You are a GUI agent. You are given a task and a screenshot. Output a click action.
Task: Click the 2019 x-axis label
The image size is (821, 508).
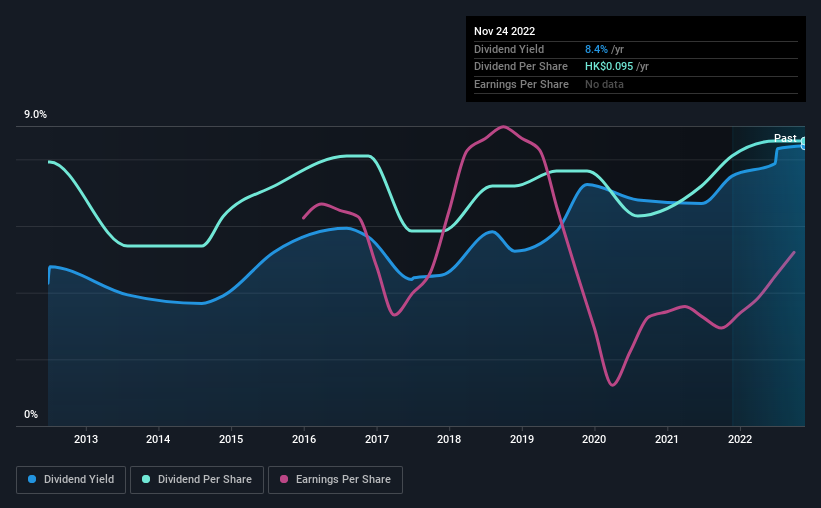522,439
